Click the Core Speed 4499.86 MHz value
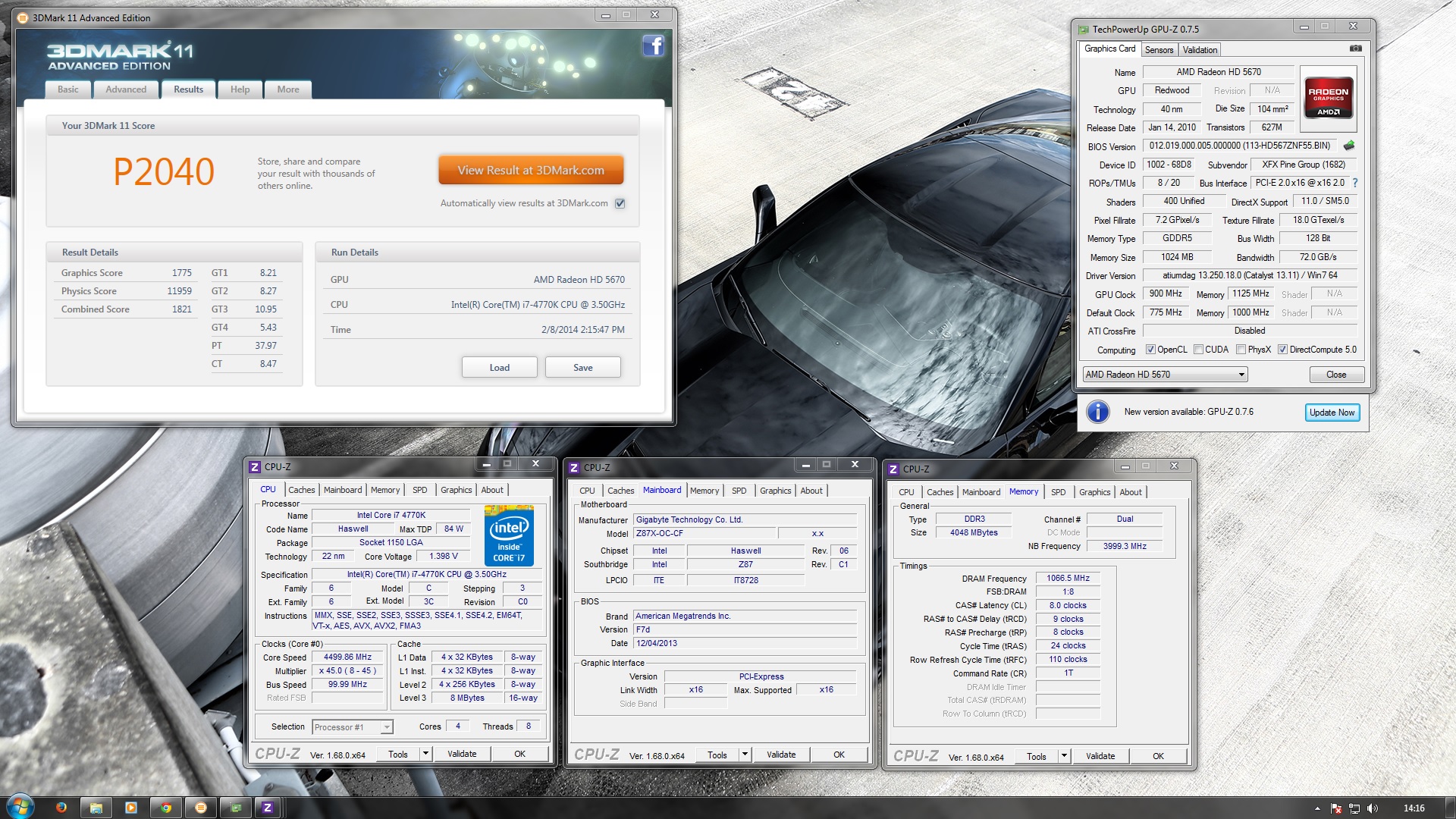This screenshot has height=819, width=1456. pyautogui.click(x=347, y=657)
